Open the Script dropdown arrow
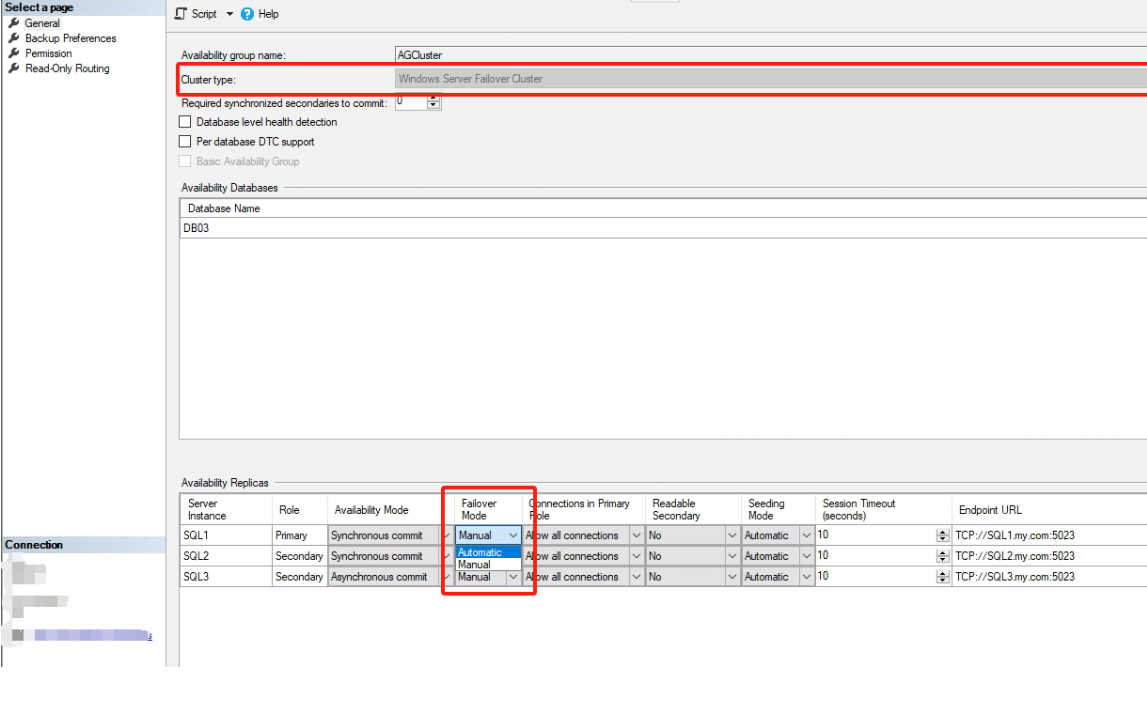Image resolution: width=1147 pixels, height=707 pixels. tap(229, 13)
